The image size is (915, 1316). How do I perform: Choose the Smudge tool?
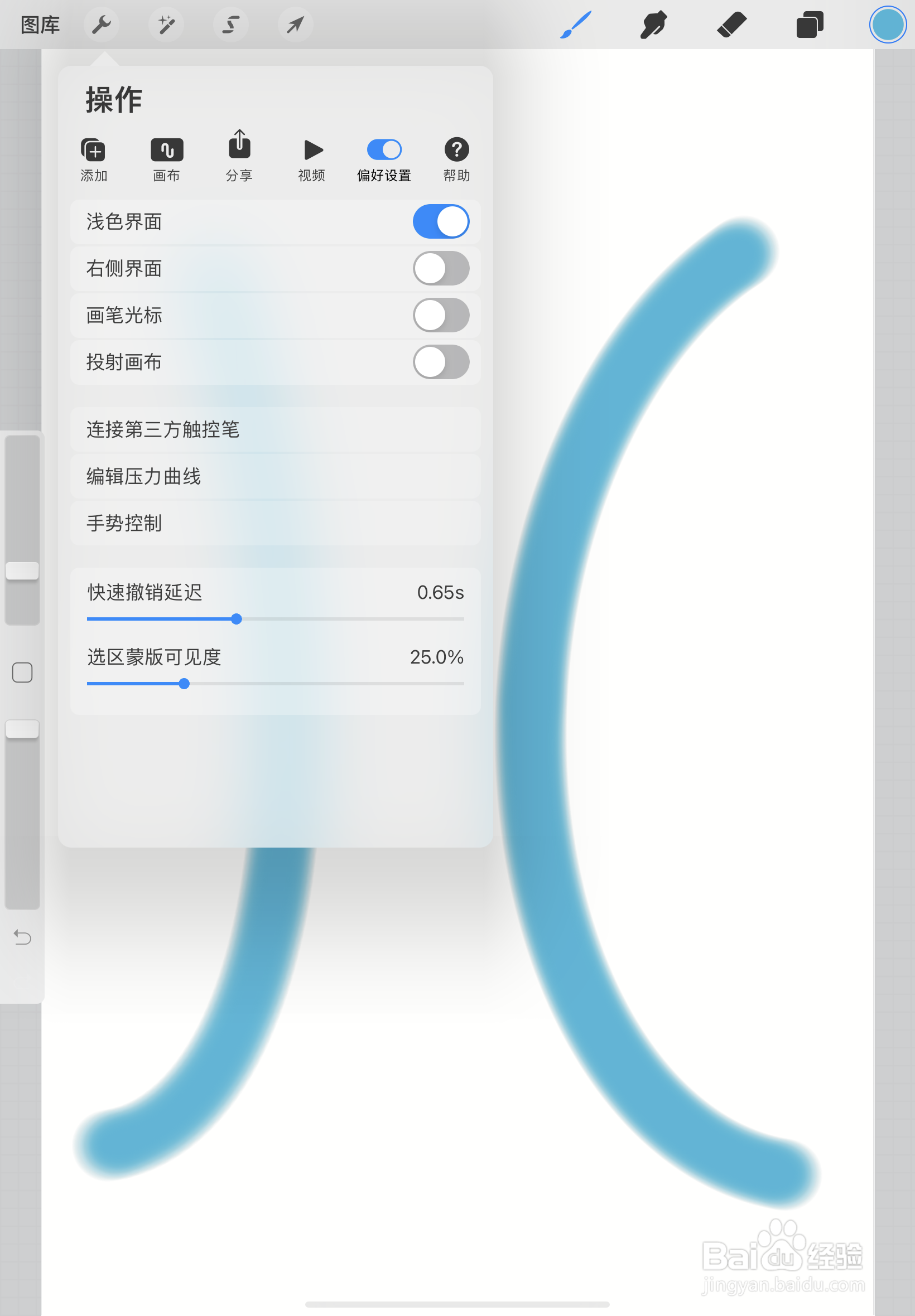[653, 25]
